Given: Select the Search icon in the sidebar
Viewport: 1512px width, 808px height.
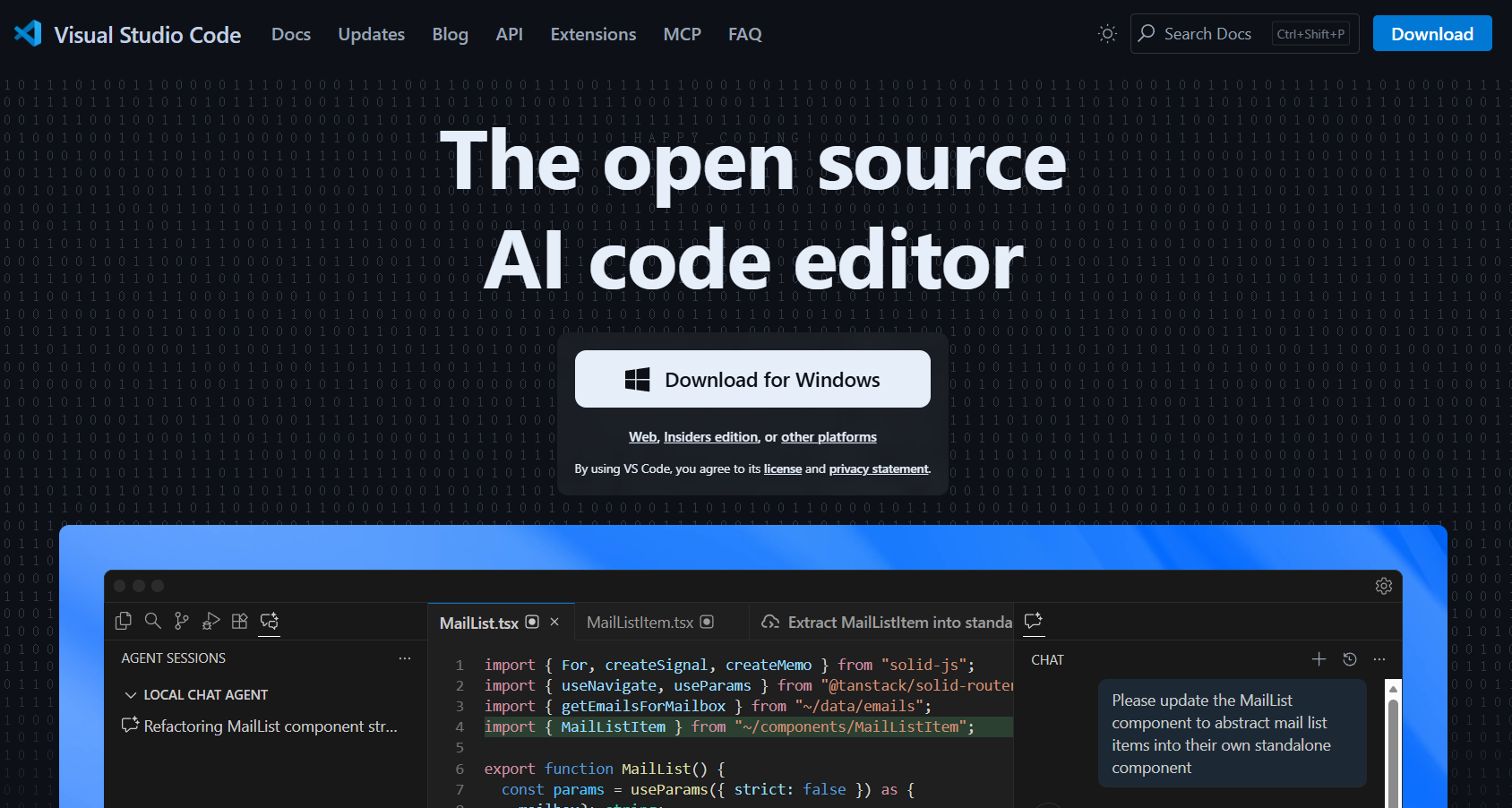Looking at the screenshot, I should [x=152, y=621].
